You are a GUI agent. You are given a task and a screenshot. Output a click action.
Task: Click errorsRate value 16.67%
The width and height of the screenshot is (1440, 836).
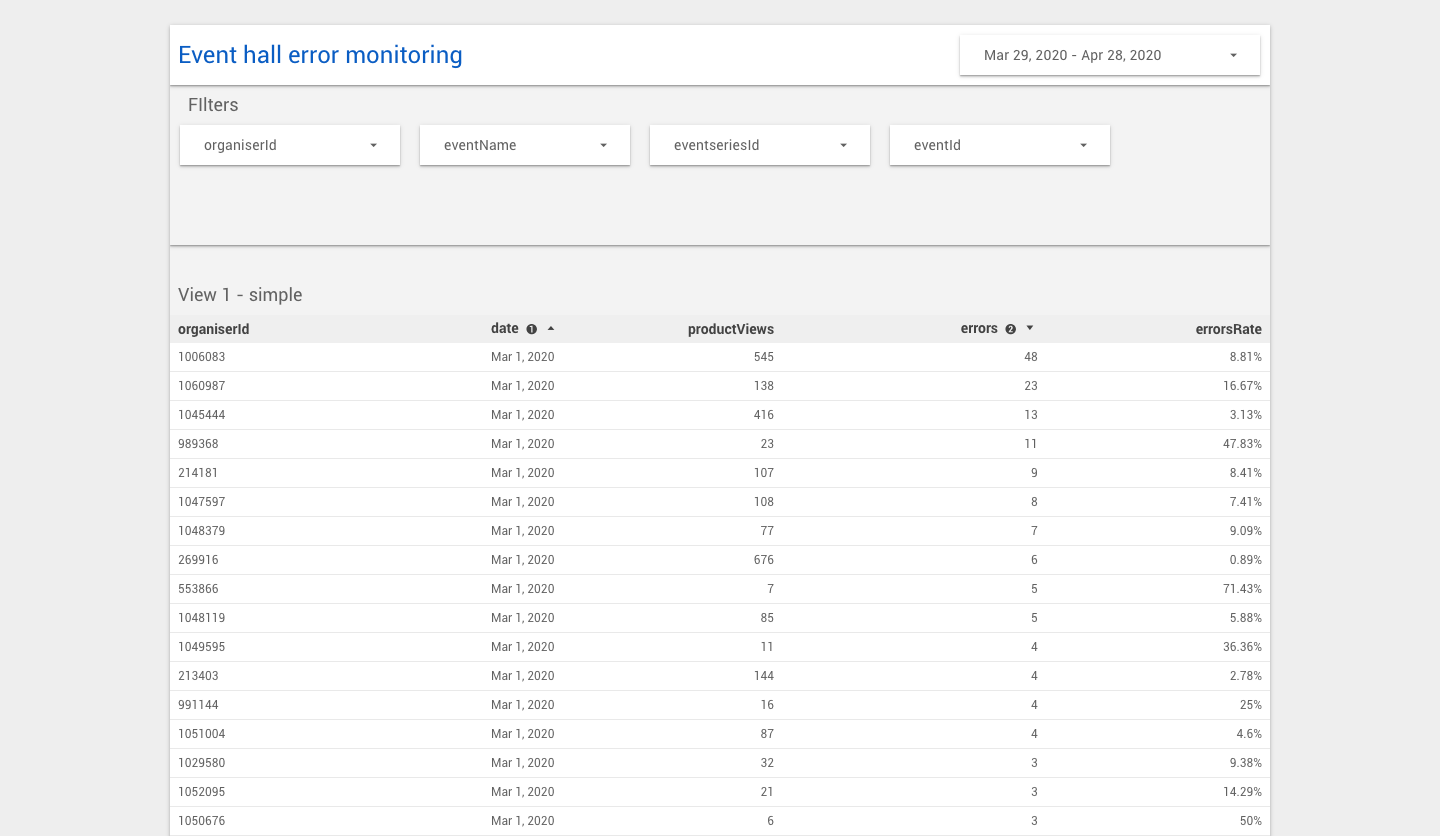(x=1243, y=386)
